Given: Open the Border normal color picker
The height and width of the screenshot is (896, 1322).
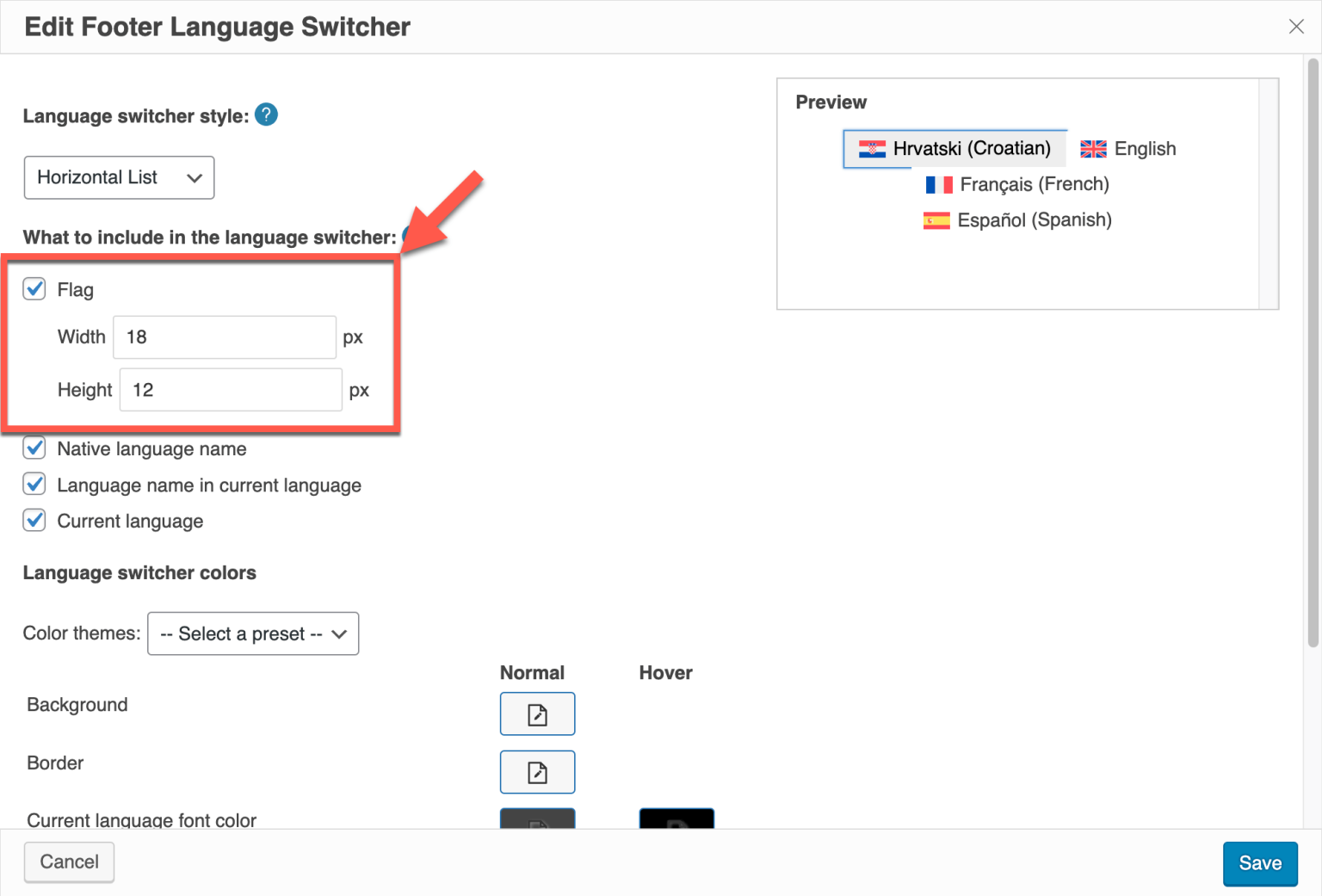Looking at the screenshot, I should coord(537,772).
